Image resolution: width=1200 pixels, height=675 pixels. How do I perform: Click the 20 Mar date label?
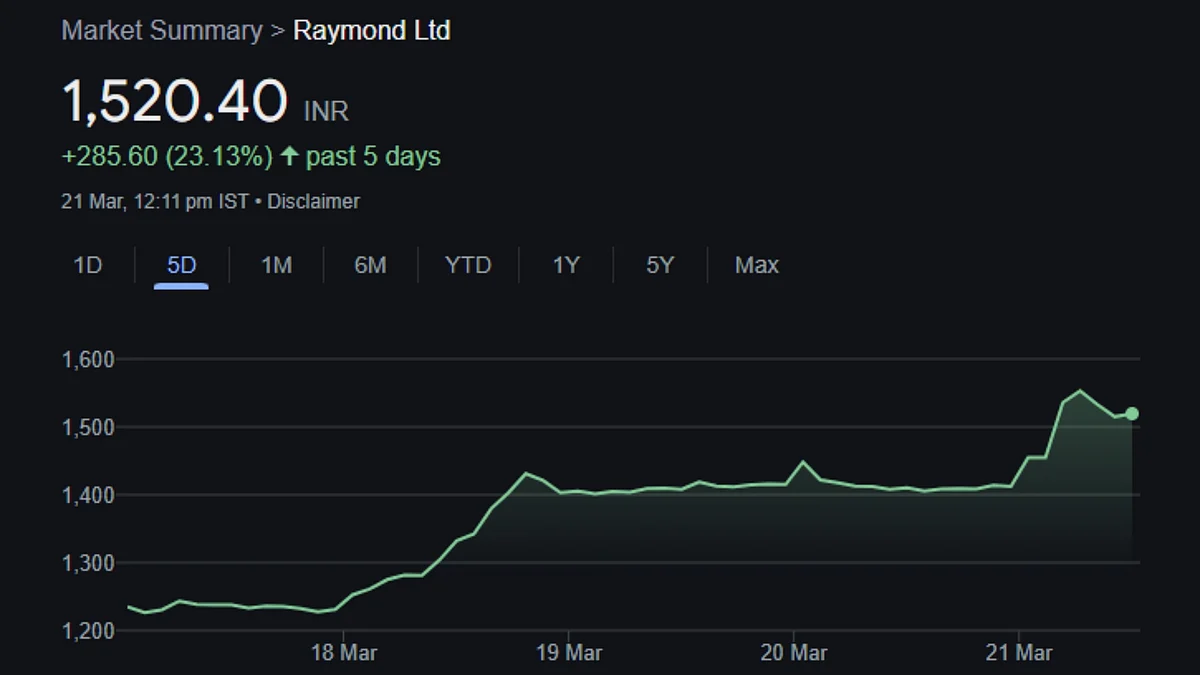[x=794, y=653]
